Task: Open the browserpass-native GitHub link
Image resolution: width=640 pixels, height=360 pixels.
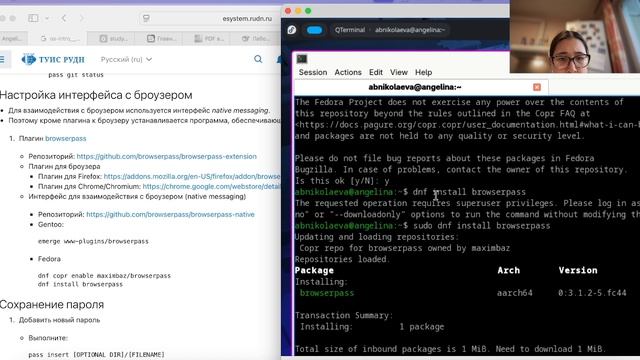Action: (170, 214)
